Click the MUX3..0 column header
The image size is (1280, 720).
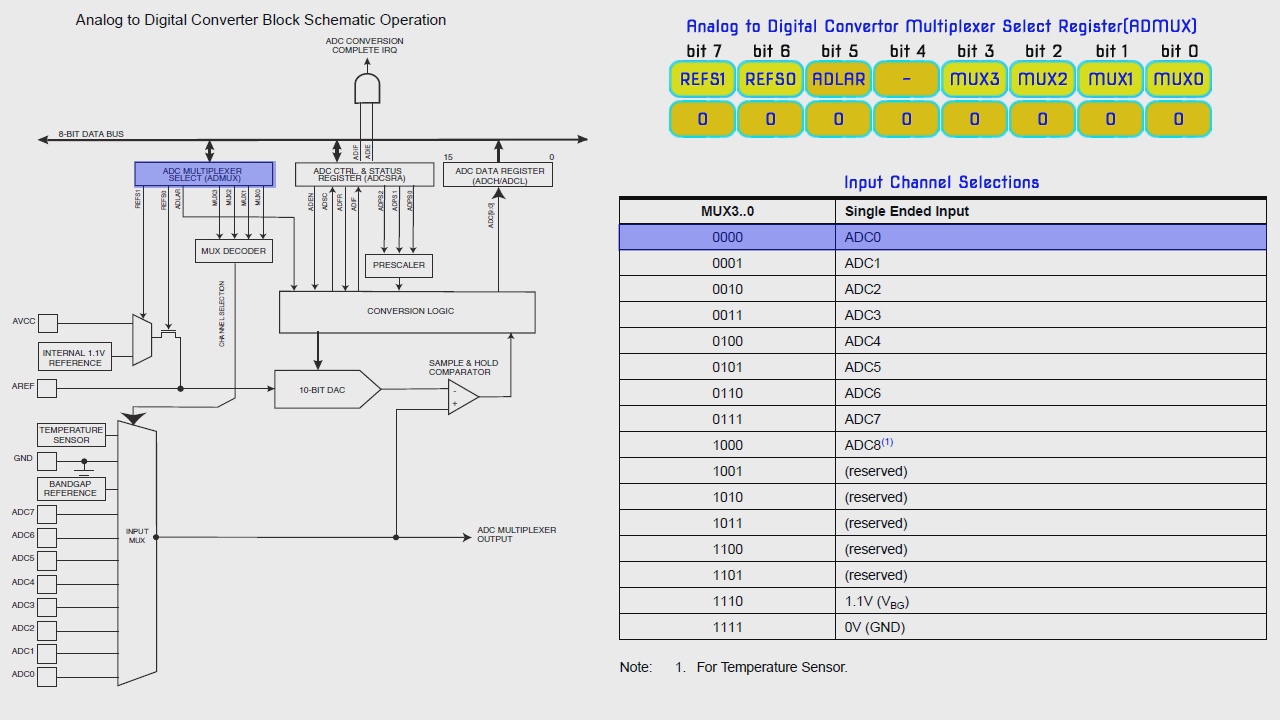[727, 211]
